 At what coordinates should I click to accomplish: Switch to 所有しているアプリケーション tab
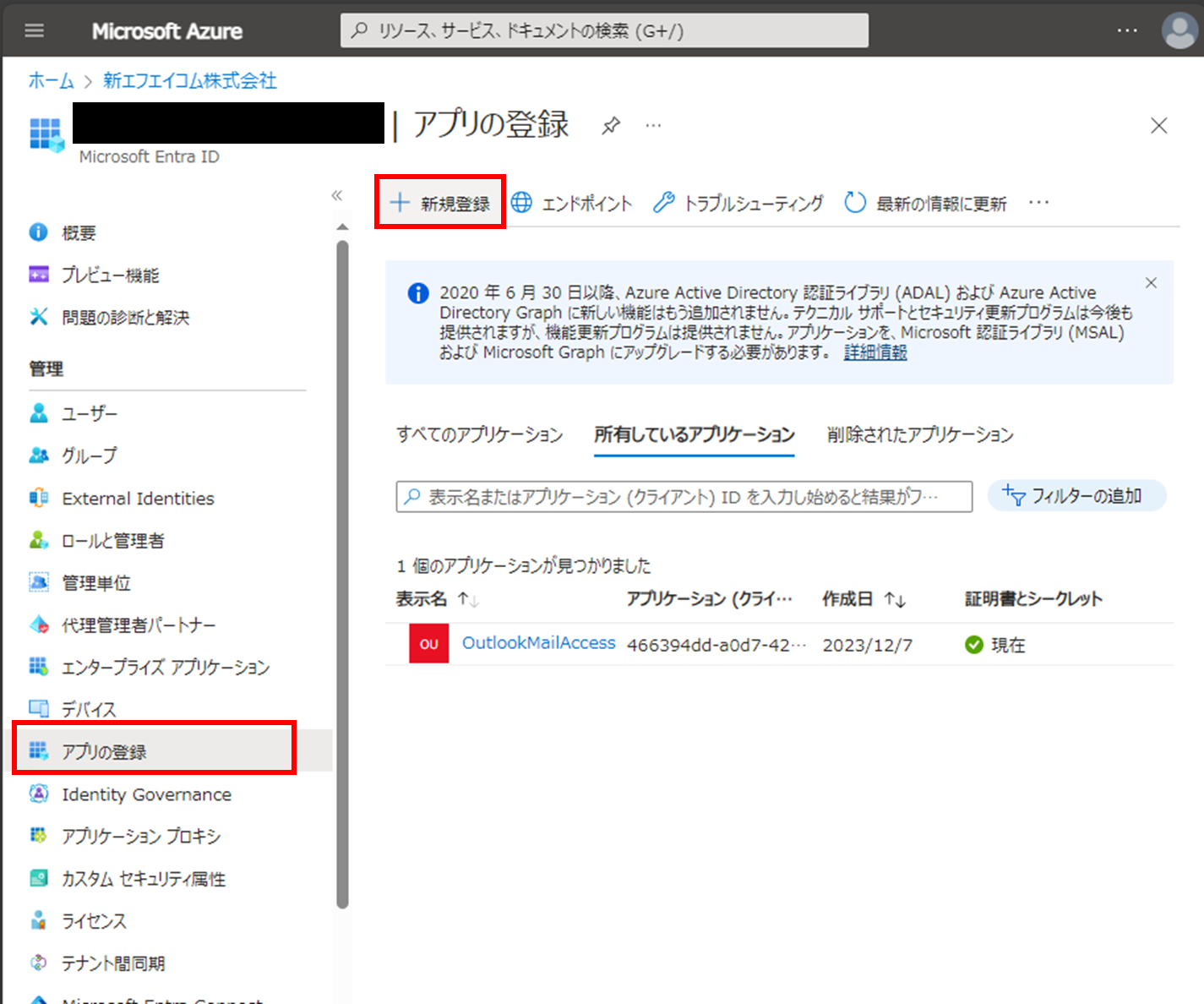click(x=695, y=434)
